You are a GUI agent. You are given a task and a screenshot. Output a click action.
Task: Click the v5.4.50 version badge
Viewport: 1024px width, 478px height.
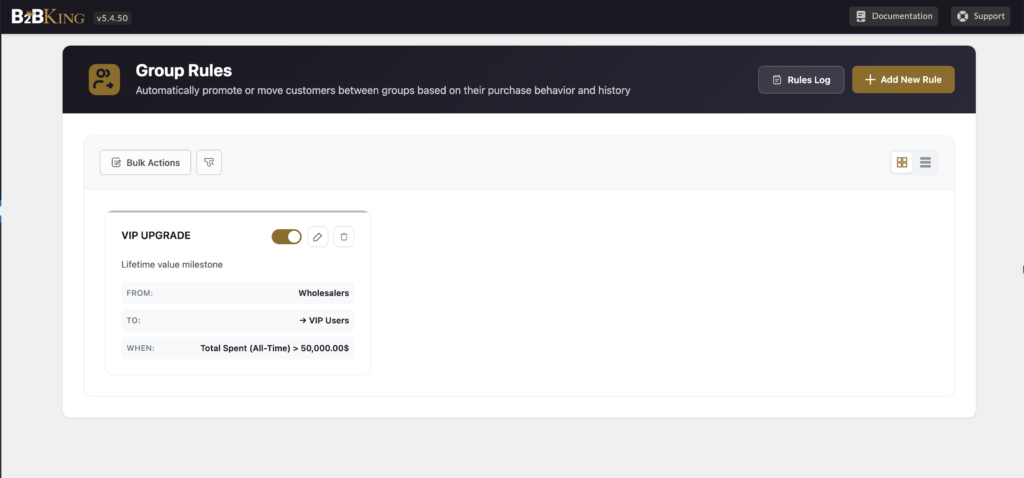coord(112,17)
